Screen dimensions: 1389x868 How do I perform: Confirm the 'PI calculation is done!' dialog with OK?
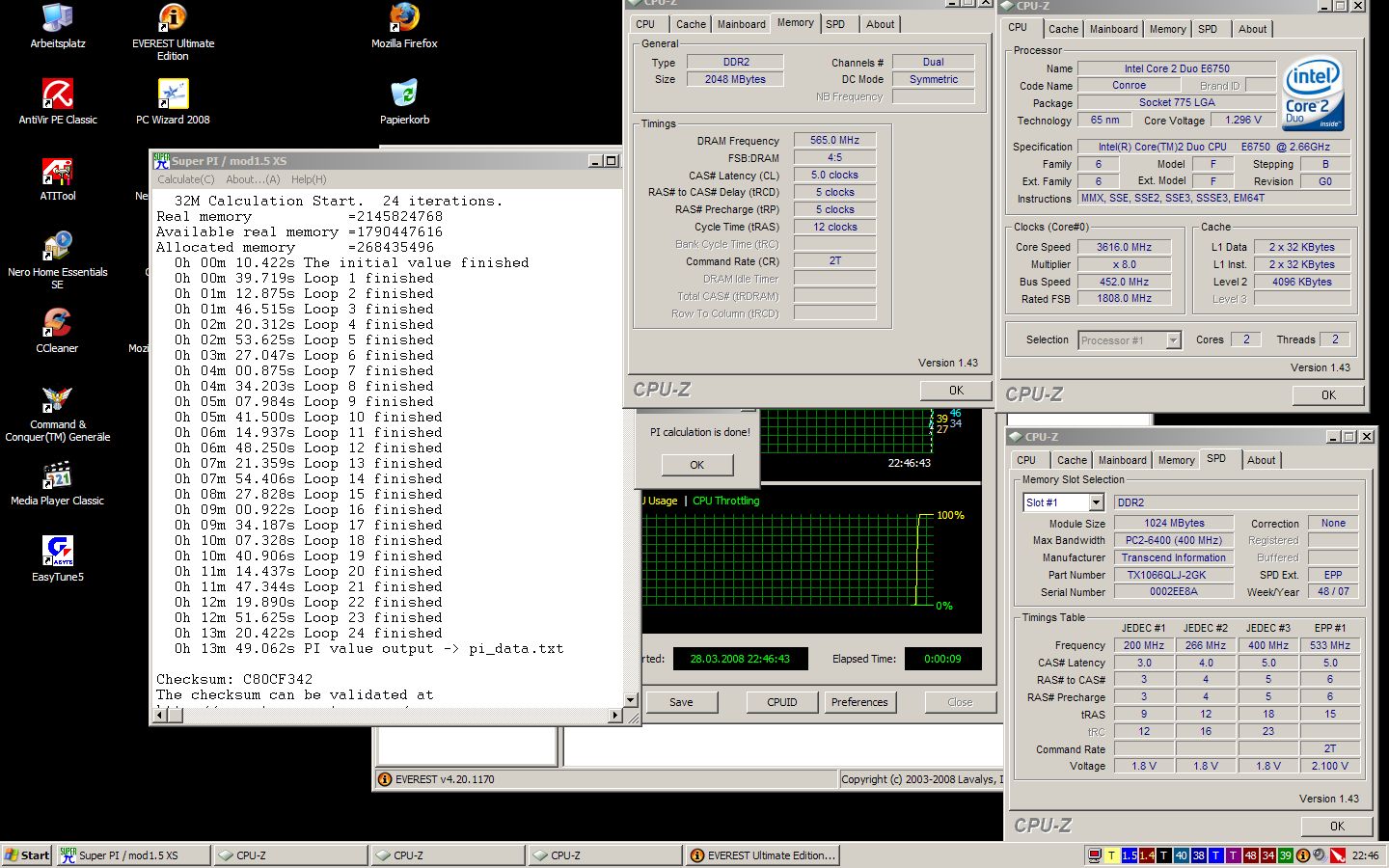click(x=697, y=465)
